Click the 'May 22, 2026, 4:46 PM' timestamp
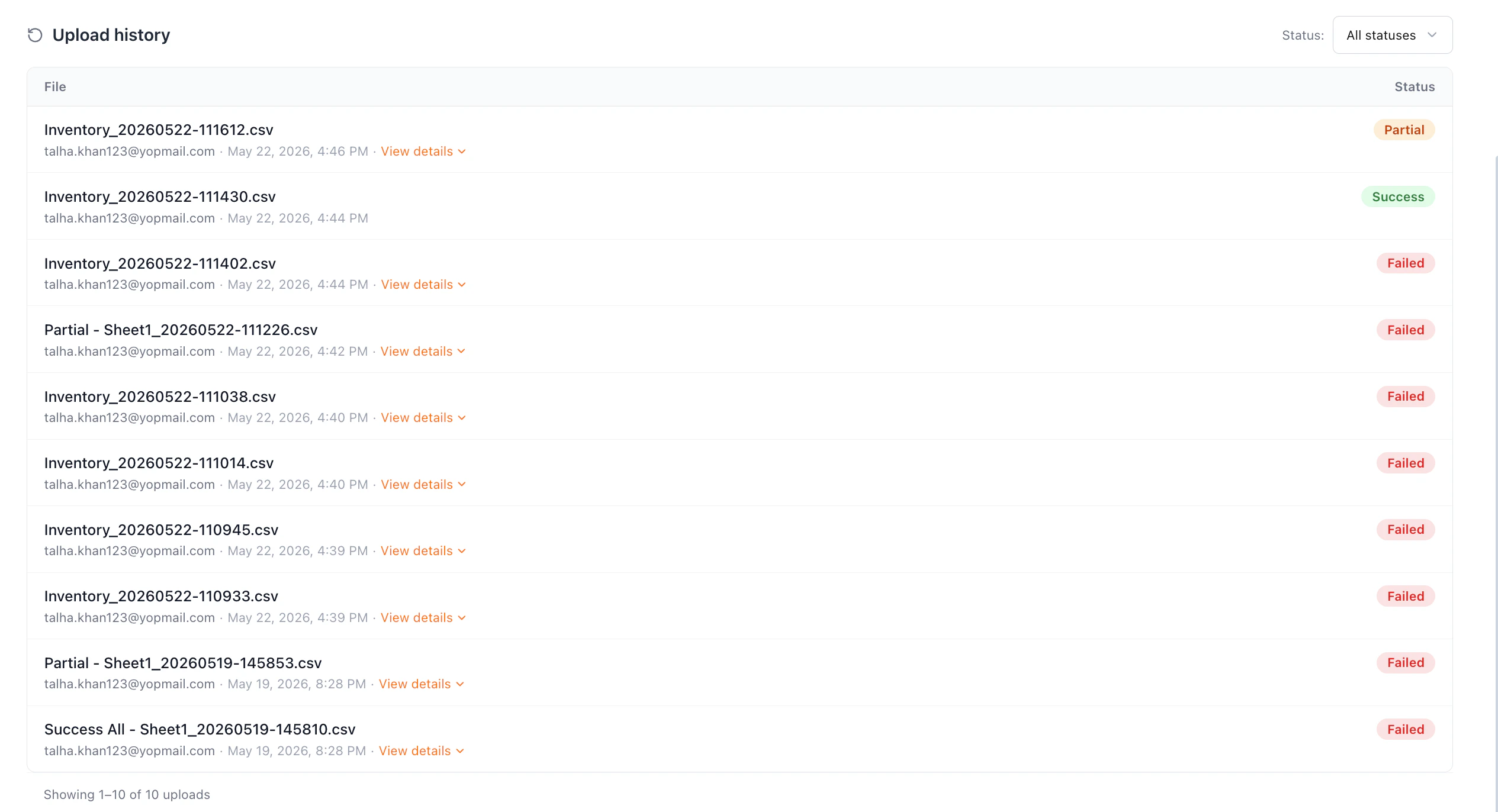Screen dimensions: 1498x812 point(298,152)
